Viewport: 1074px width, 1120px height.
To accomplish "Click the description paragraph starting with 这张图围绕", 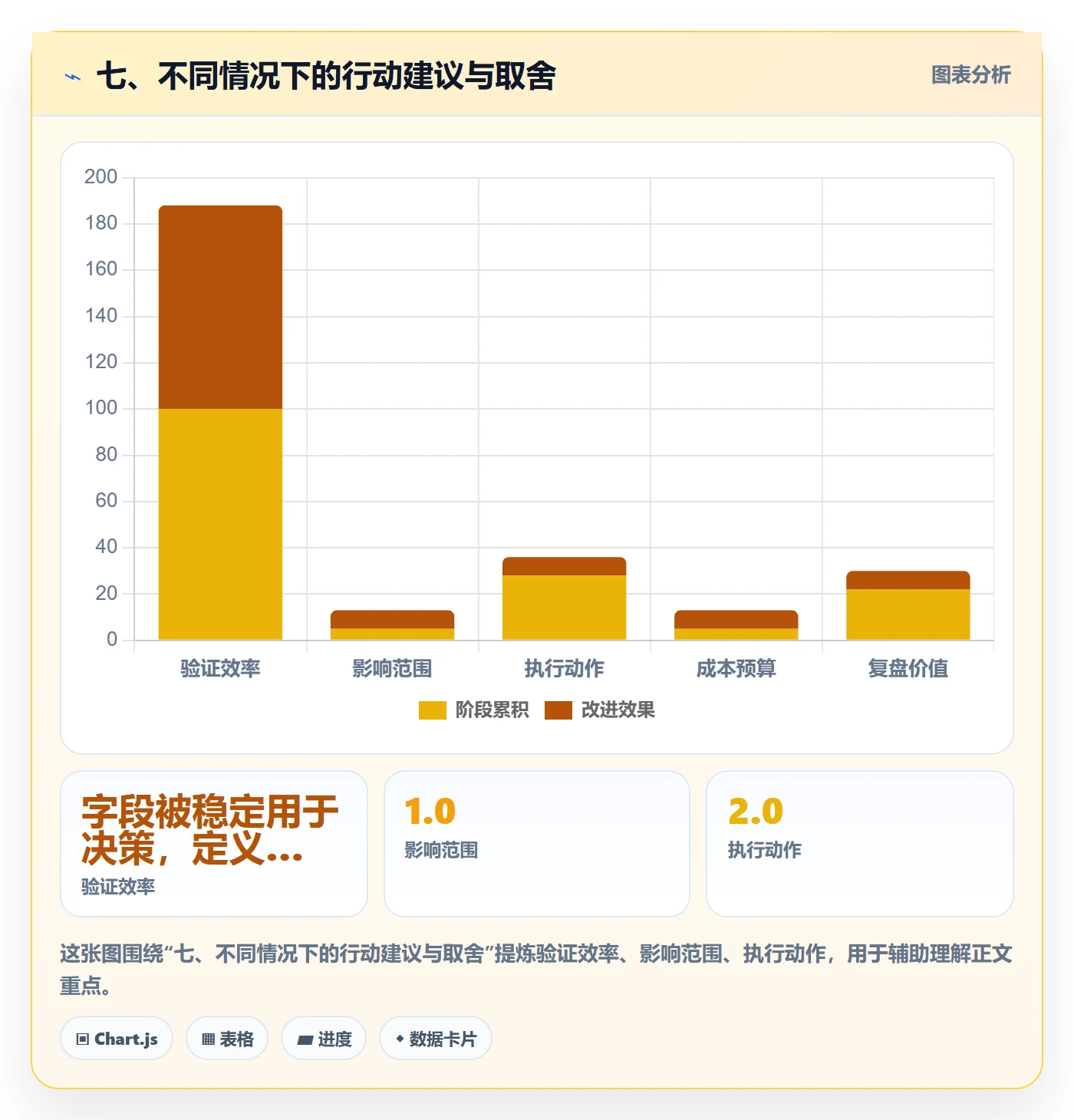I will tap(536, 970).
